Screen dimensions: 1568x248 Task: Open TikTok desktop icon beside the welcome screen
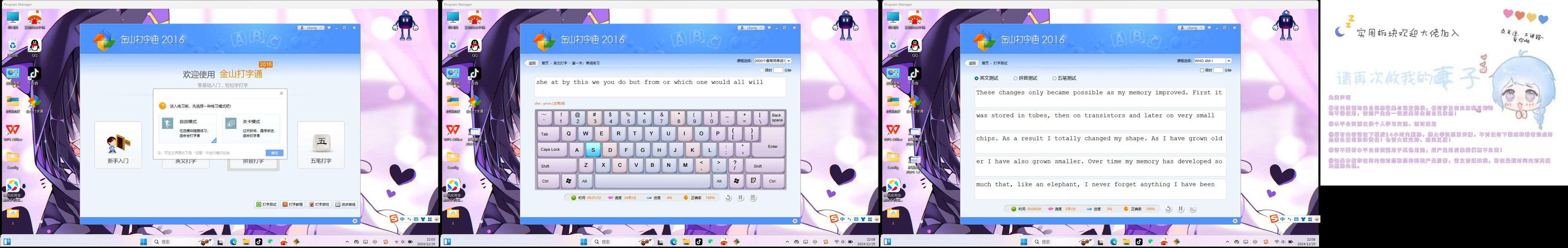34,76
